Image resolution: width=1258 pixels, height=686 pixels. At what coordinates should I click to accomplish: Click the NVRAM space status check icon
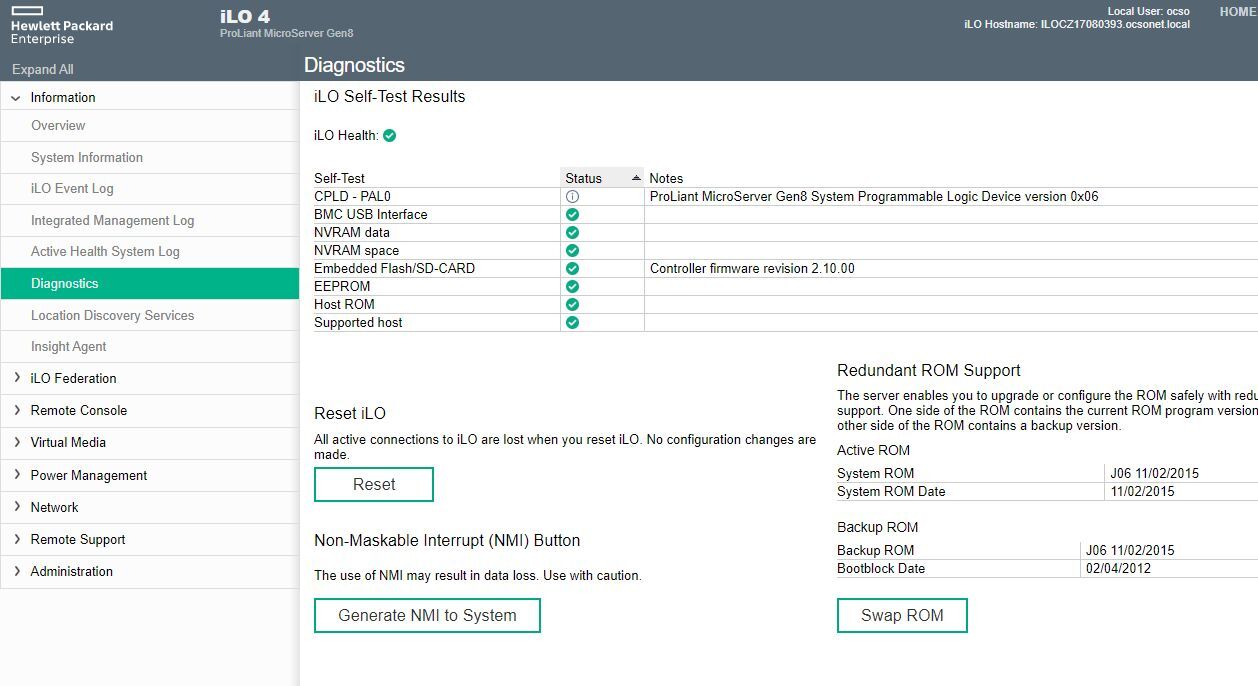pos(573,251)
